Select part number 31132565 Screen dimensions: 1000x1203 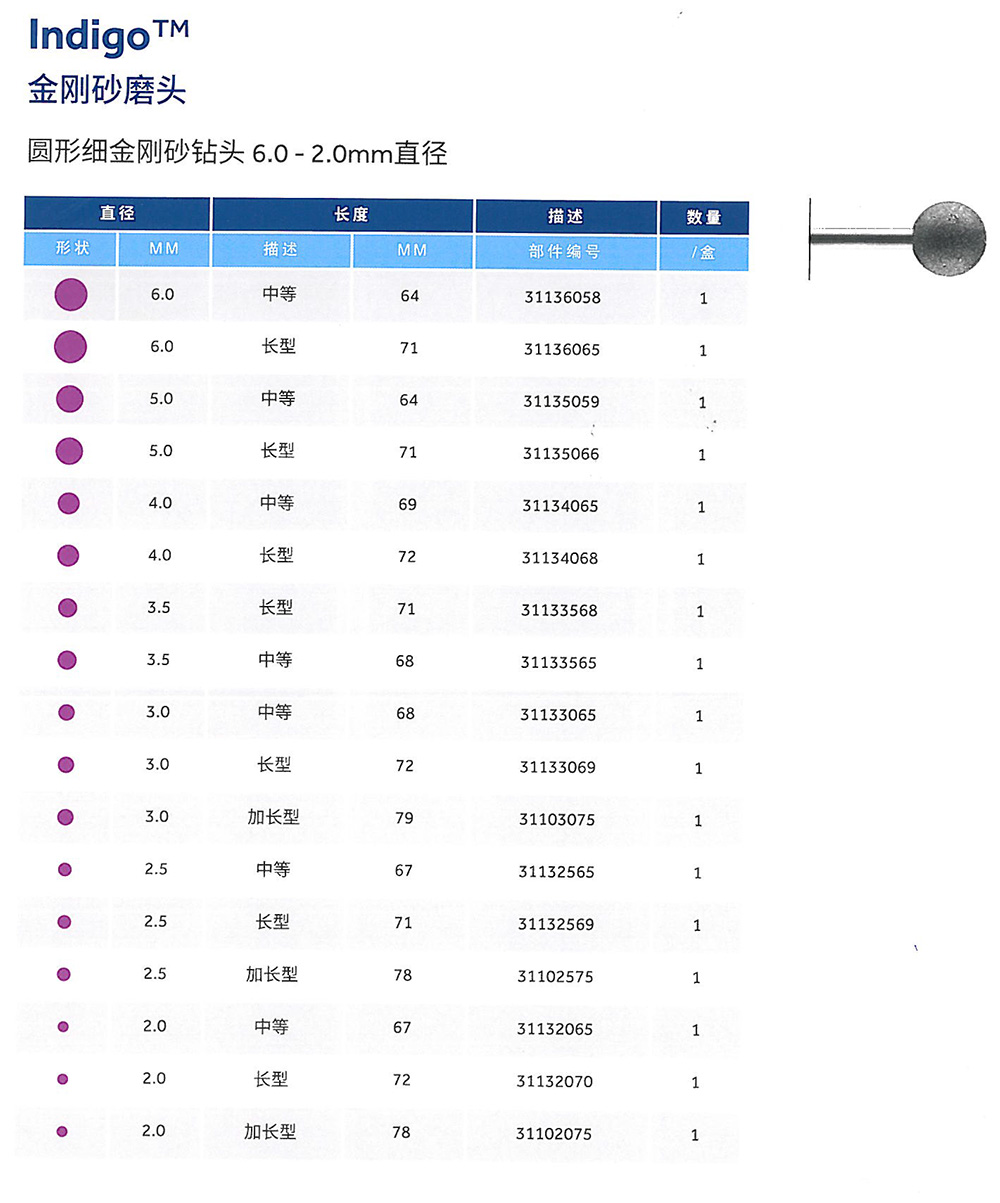[557, 872]
